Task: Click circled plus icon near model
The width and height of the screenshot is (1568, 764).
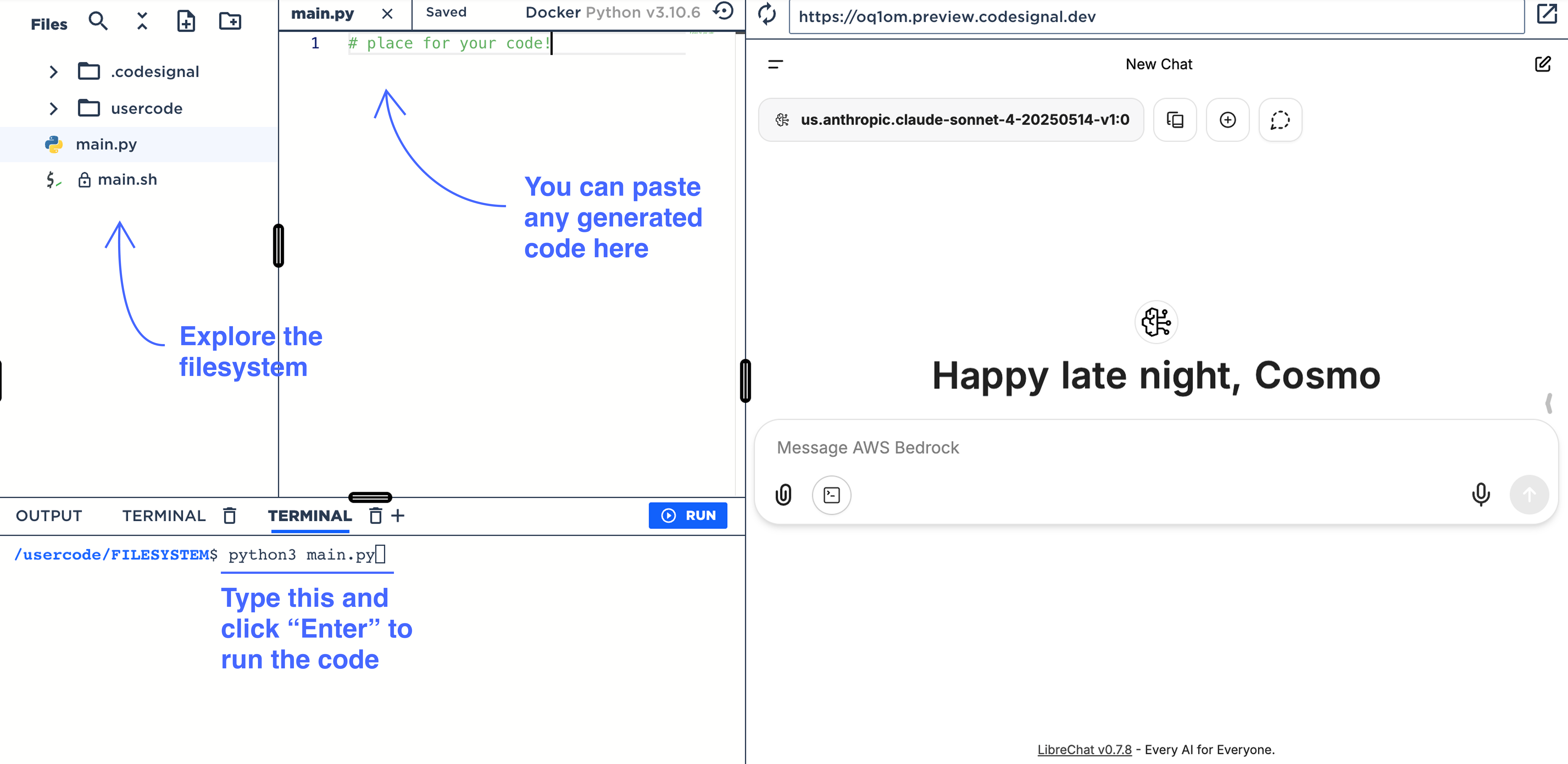Action: tap(1228, 120)
